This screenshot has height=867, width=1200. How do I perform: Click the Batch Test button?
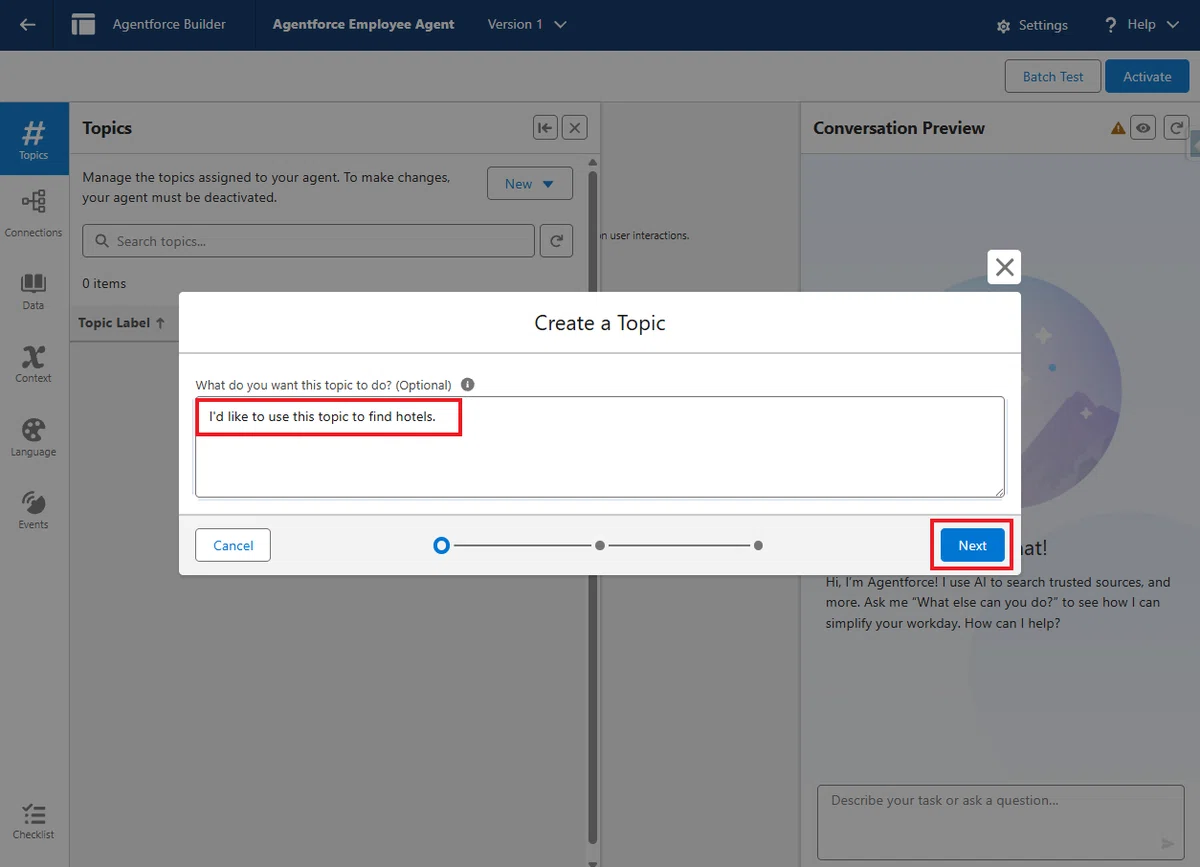point(1053,77)
